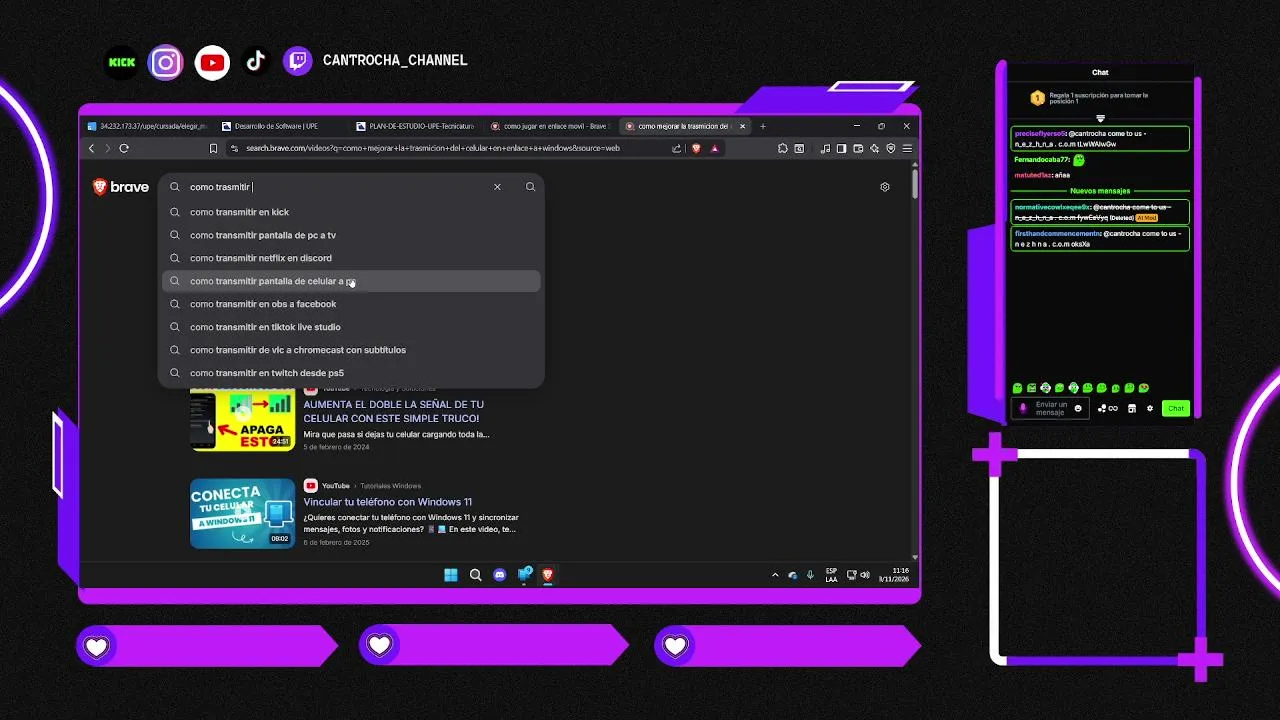The width and height of the screenshot is (1280, 720).
Task: Open browser extensions puzzle icon
Action: pyautogui.click(x=782, y=148)
